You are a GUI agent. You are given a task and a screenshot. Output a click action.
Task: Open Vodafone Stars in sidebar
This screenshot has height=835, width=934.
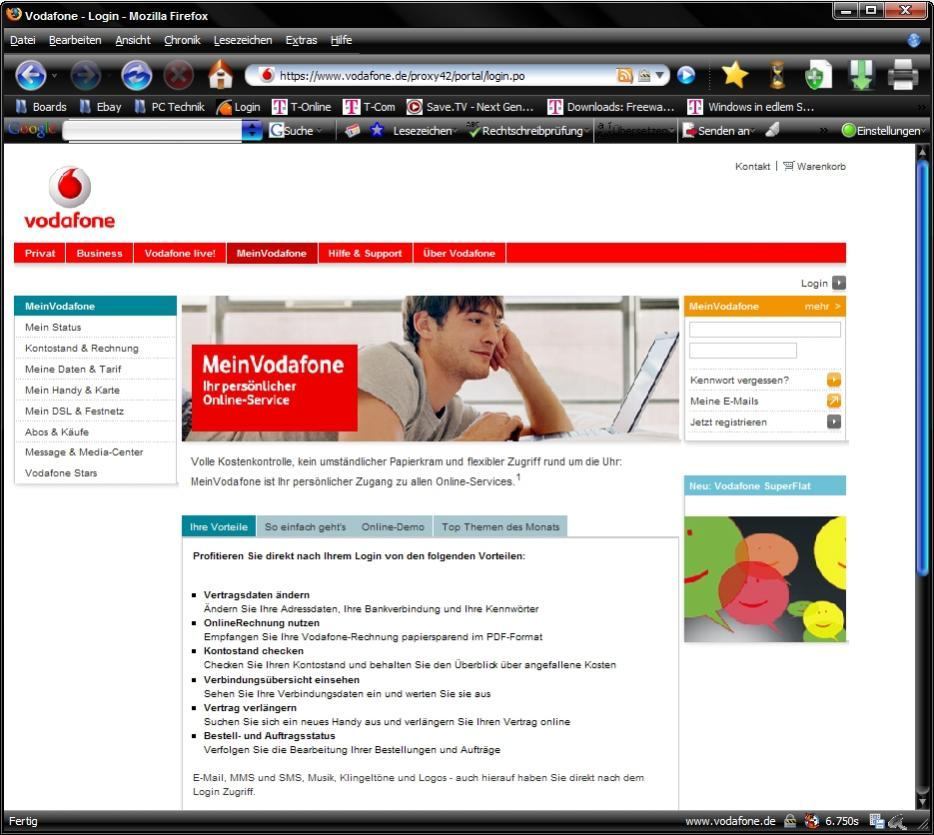point(61,473)
